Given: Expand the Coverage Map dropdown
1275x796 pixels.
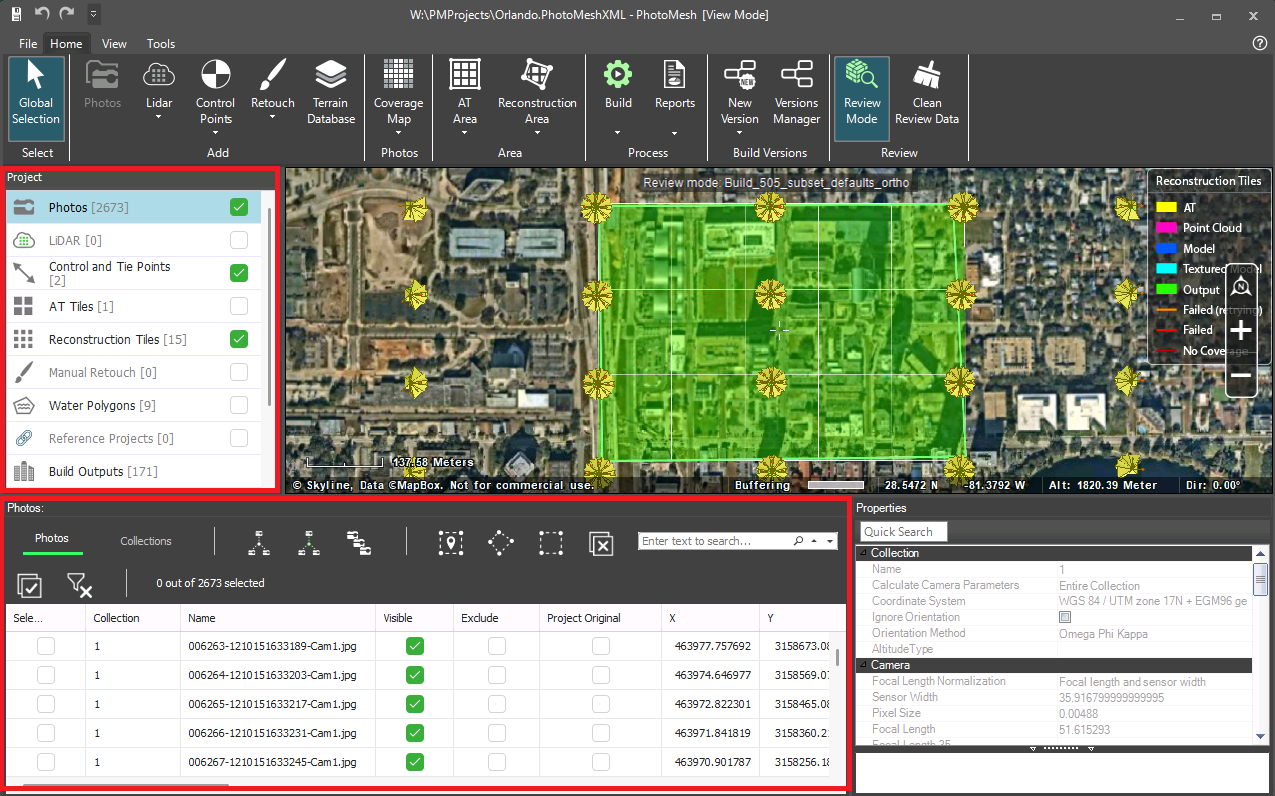Looking at the screenshot, I should [399, 133].
